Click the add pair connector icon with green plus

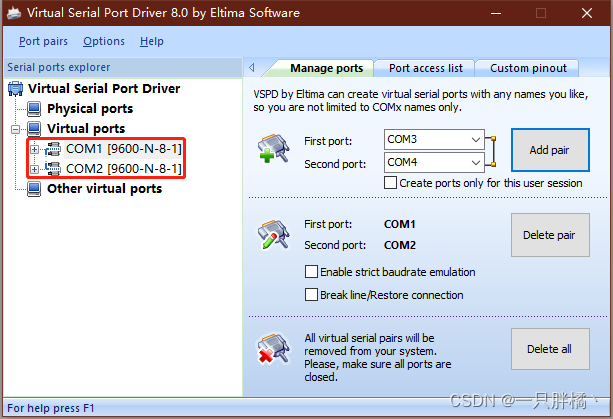pos(273,148)
